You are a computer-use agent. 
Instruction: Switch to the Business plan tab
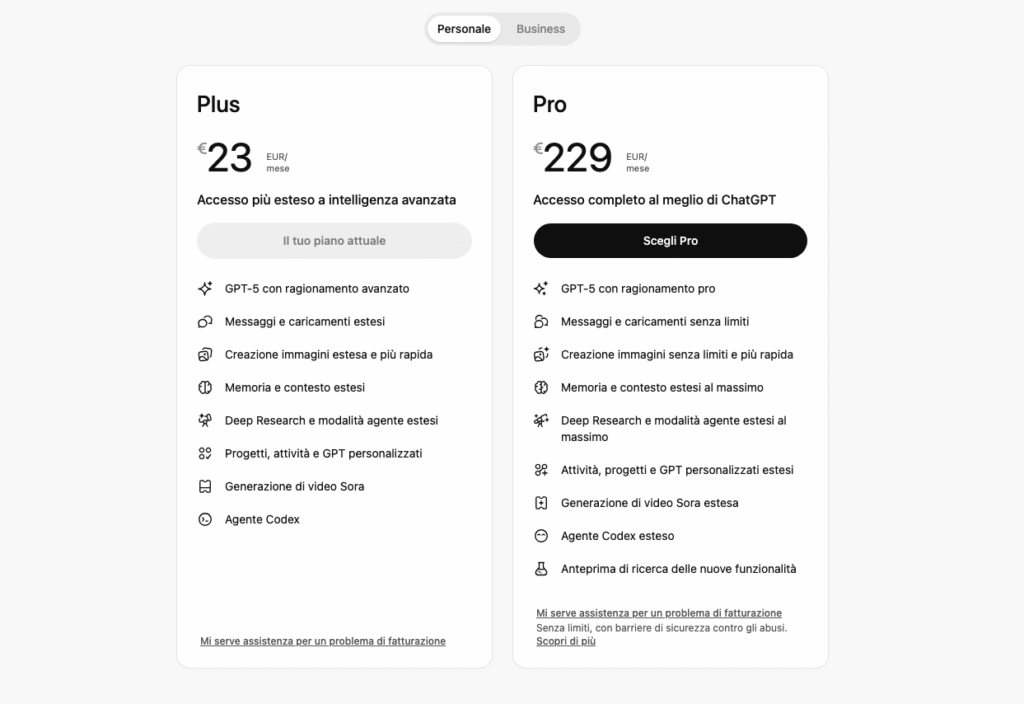[540, 29]
